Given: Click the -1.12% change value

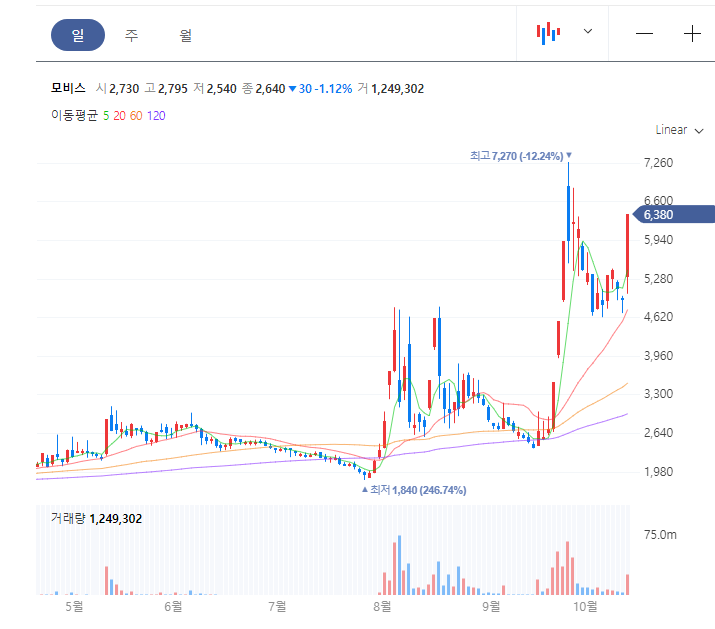Looking at the screenshot, I should click(x=333, y=88).
